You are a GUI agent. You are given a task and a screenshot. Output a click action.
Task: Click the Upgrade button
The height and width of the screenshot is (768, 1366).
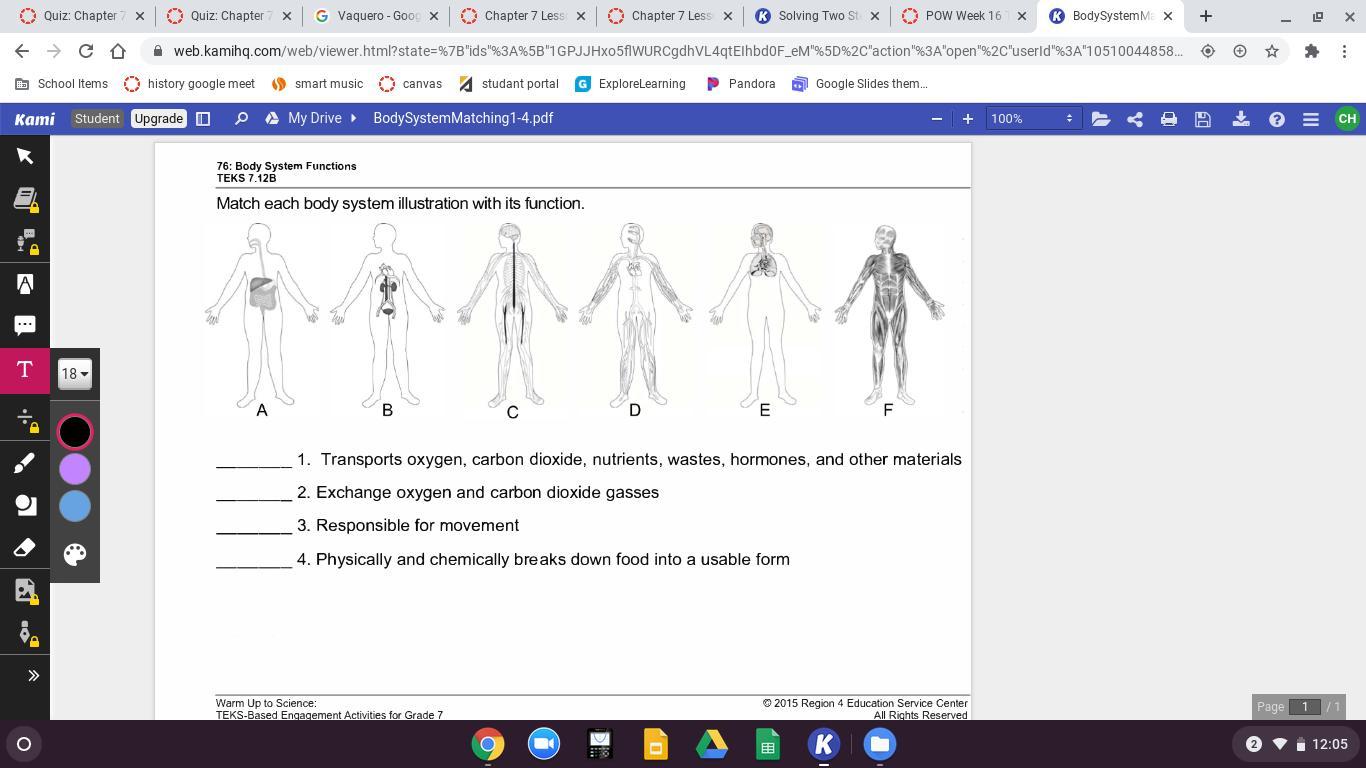point(158,118)
